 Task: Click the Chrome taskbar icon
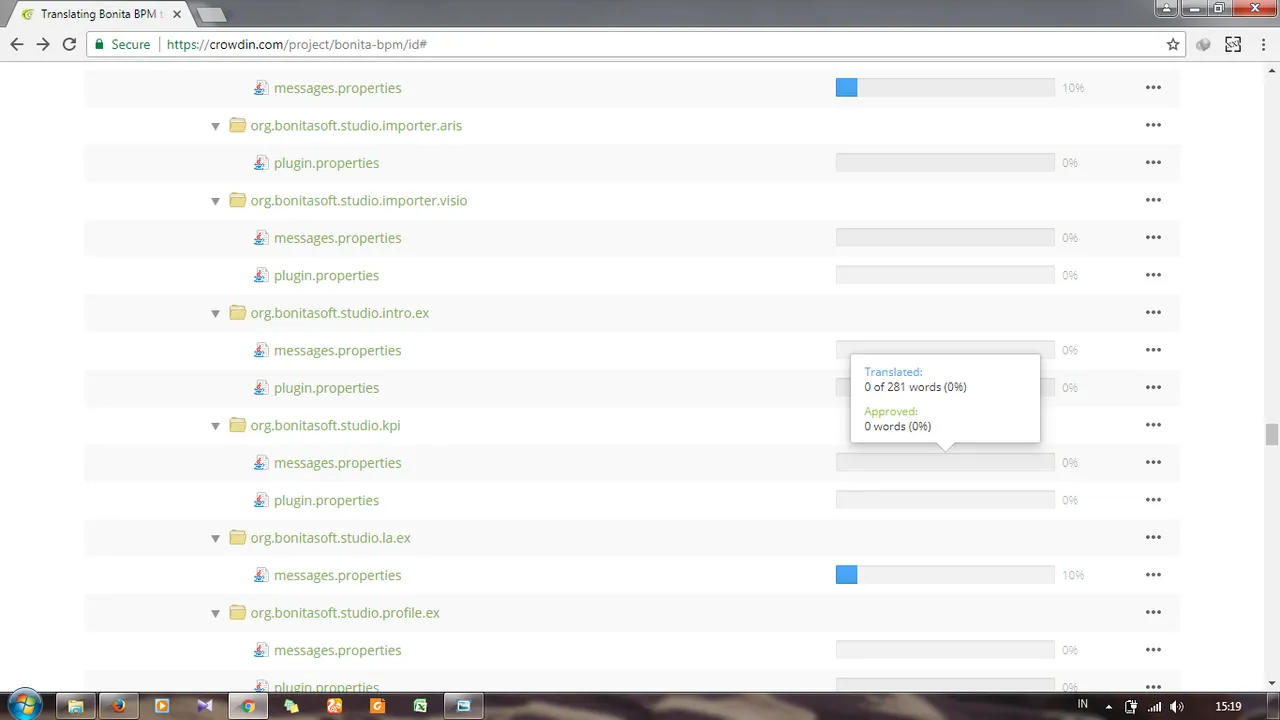248,706
